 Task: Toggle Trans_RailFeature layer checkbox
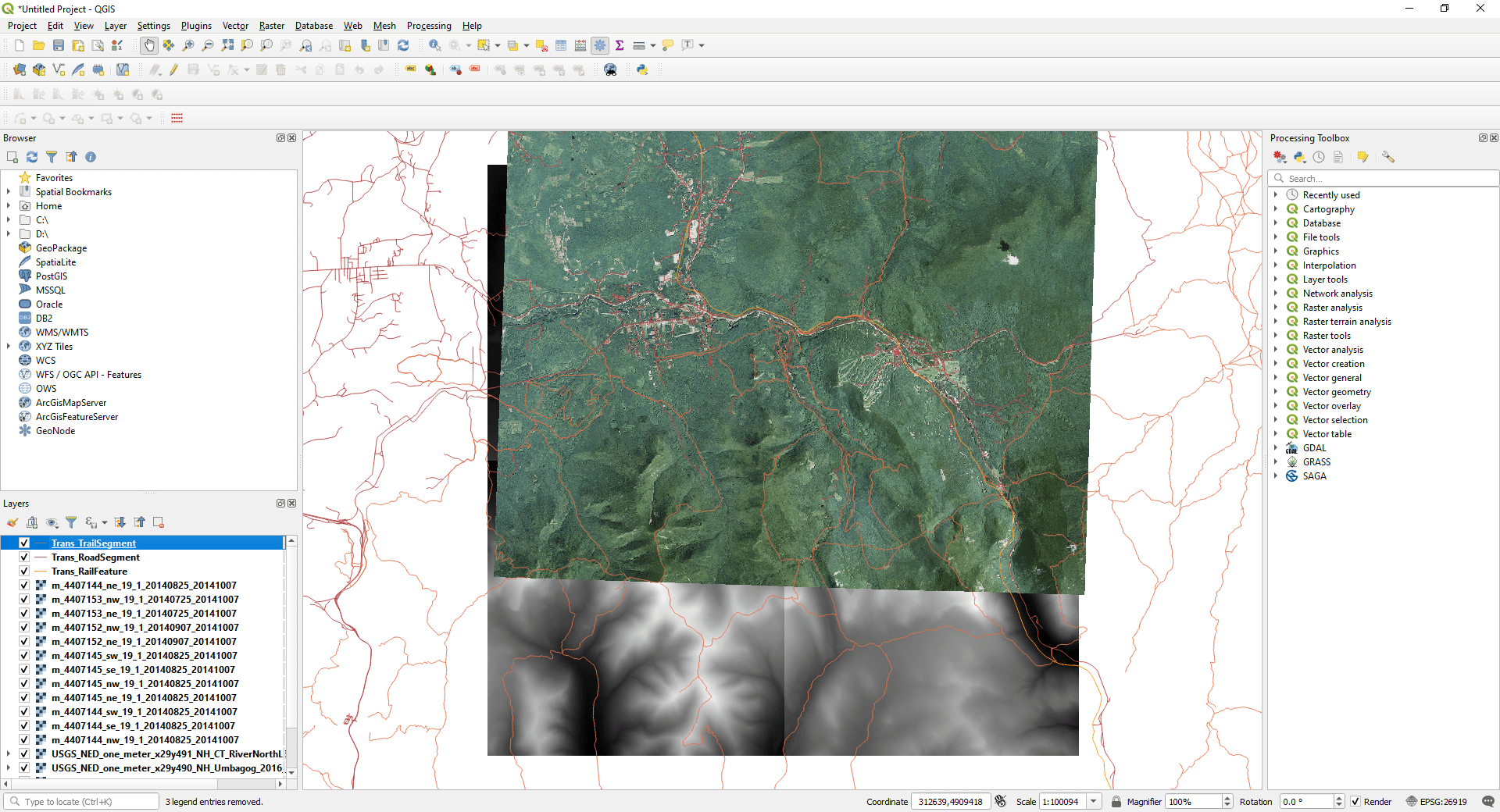pyautogui.click(x=24, y=572)
